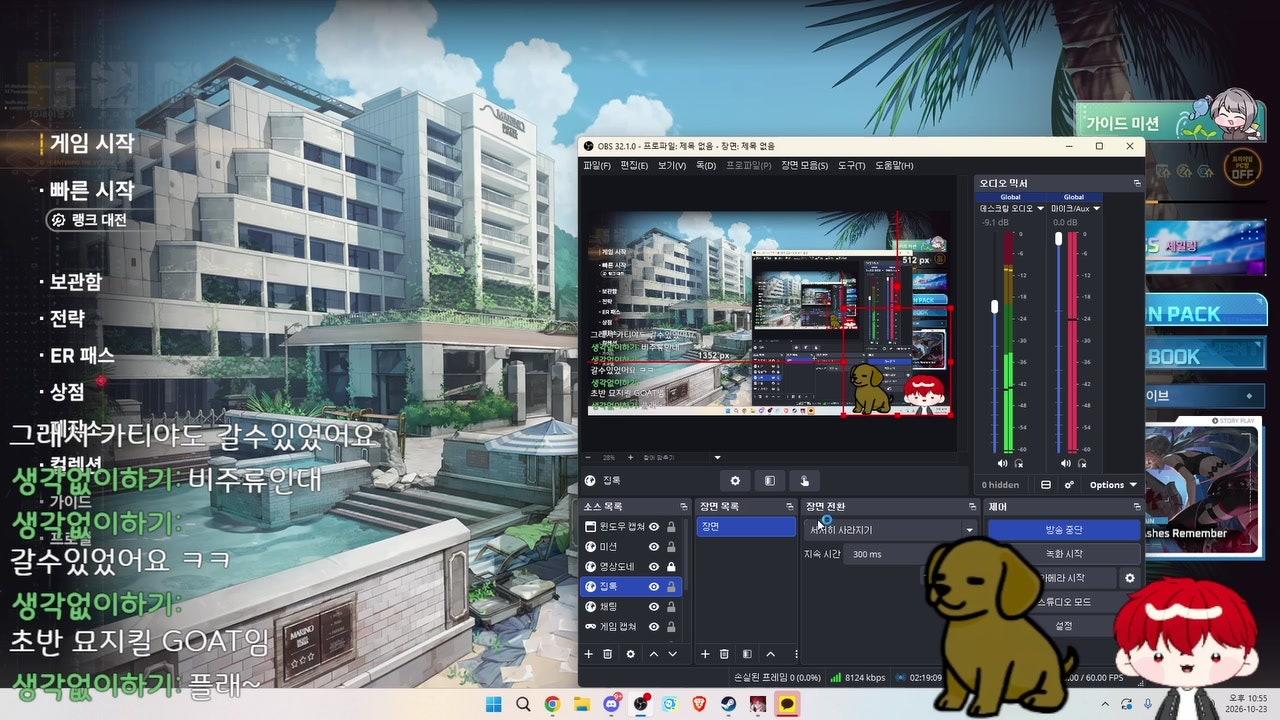The height and width of the screenshot is (720, 1280).
Task: Open properties gear for selected 집록 source
Action: pyautogui.click(x=735, y=481)
